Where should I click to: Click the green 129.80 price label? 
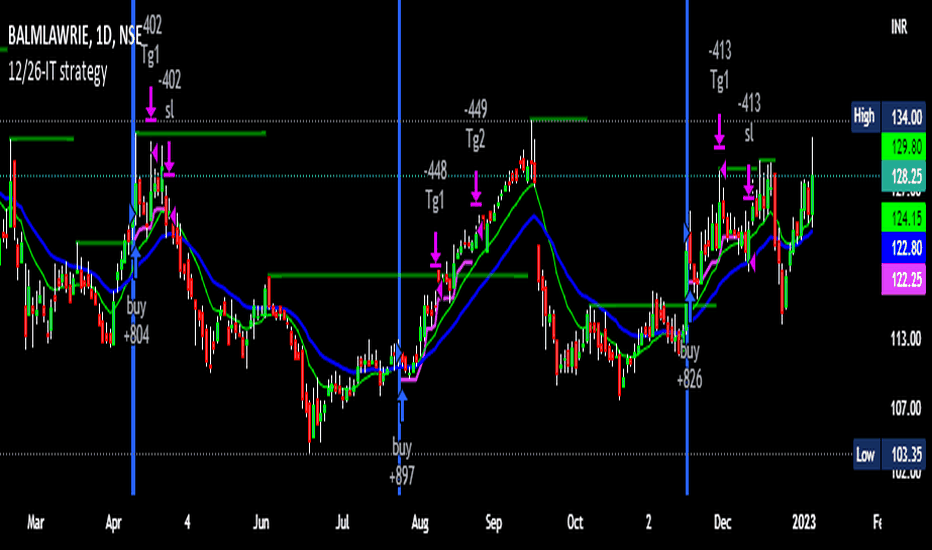(x=905, y=146)
